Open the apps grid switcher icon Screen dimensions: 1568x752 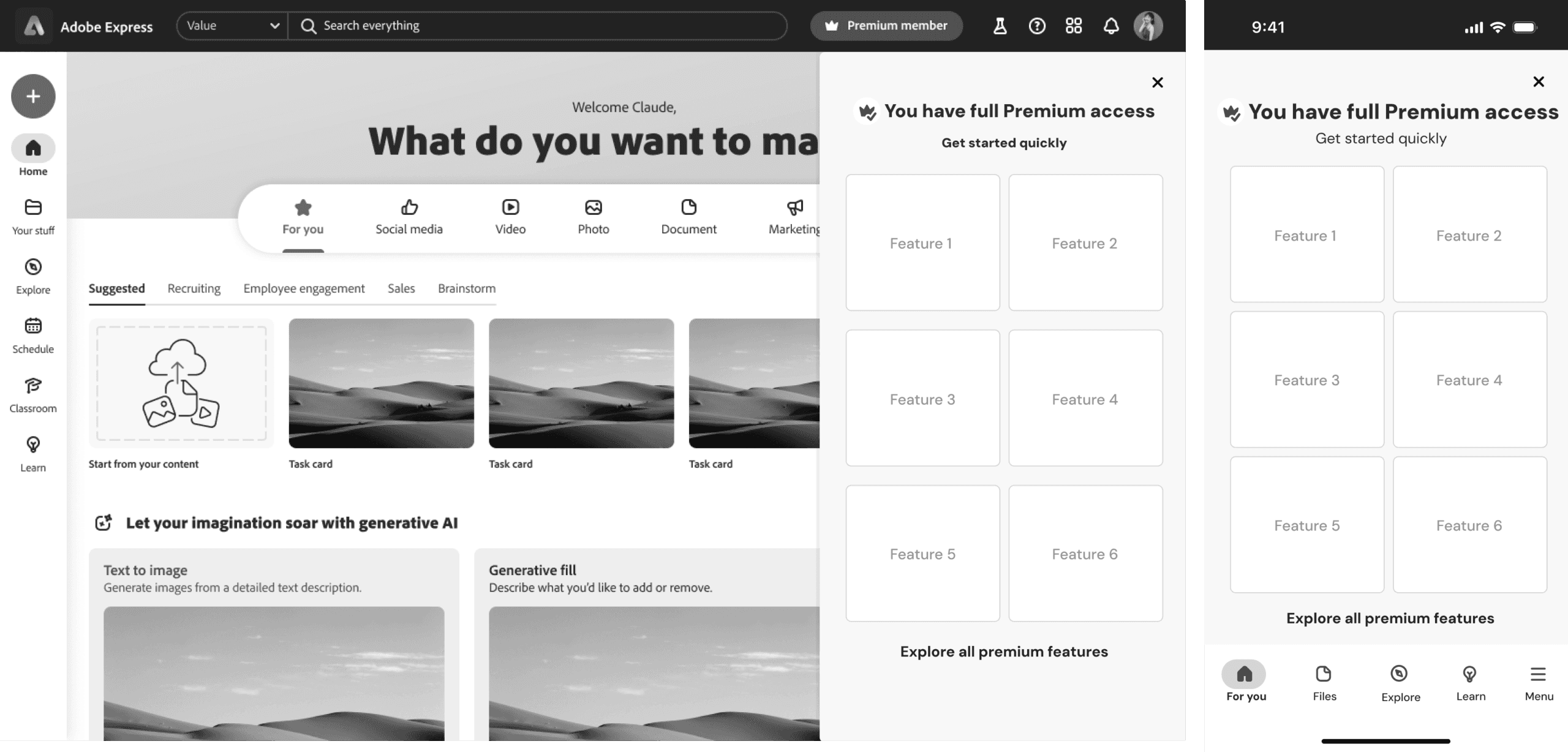1074,26
